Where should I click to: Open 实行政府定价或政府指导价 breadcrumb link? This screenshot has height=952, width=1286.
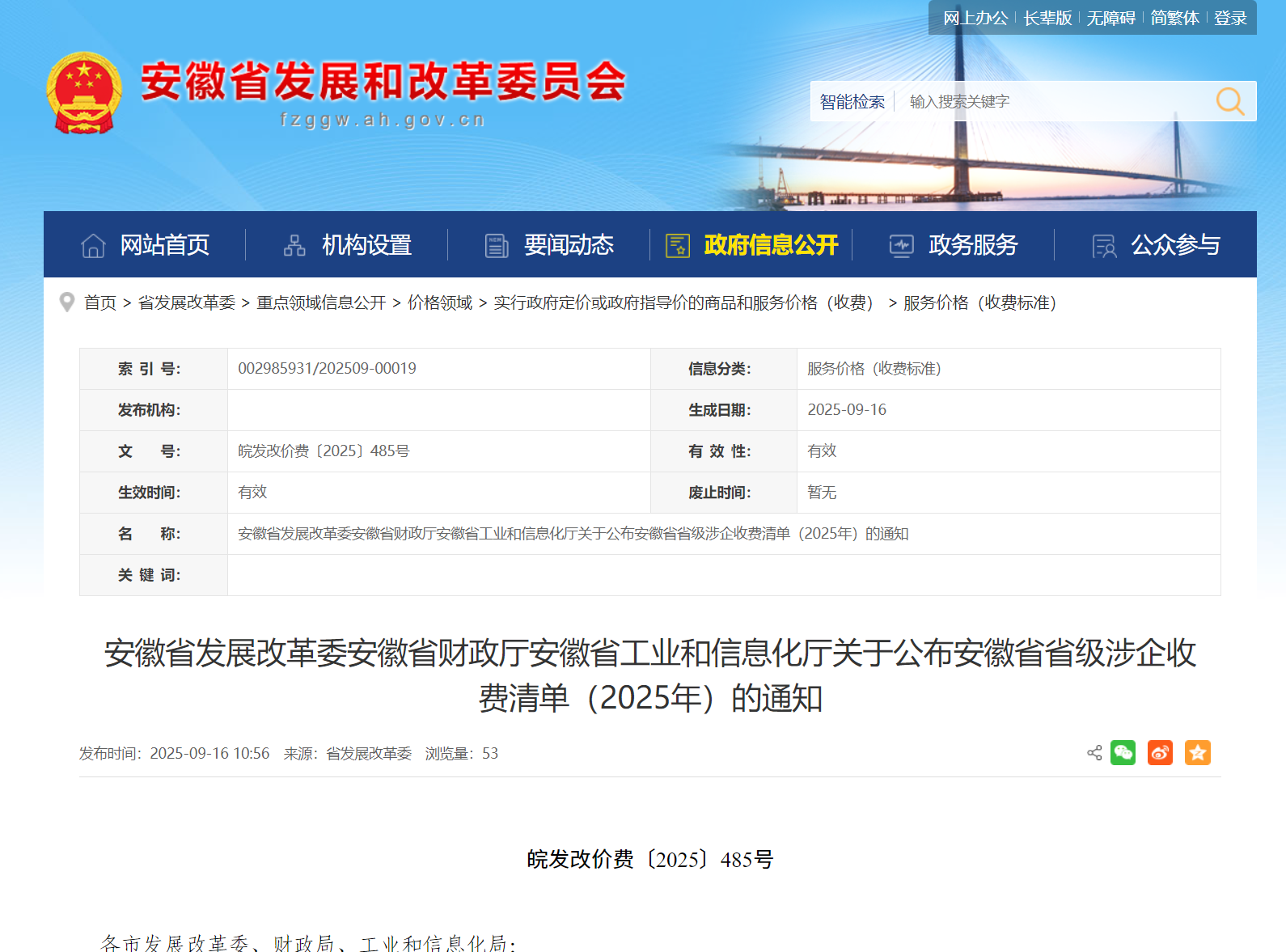point(685,303)
